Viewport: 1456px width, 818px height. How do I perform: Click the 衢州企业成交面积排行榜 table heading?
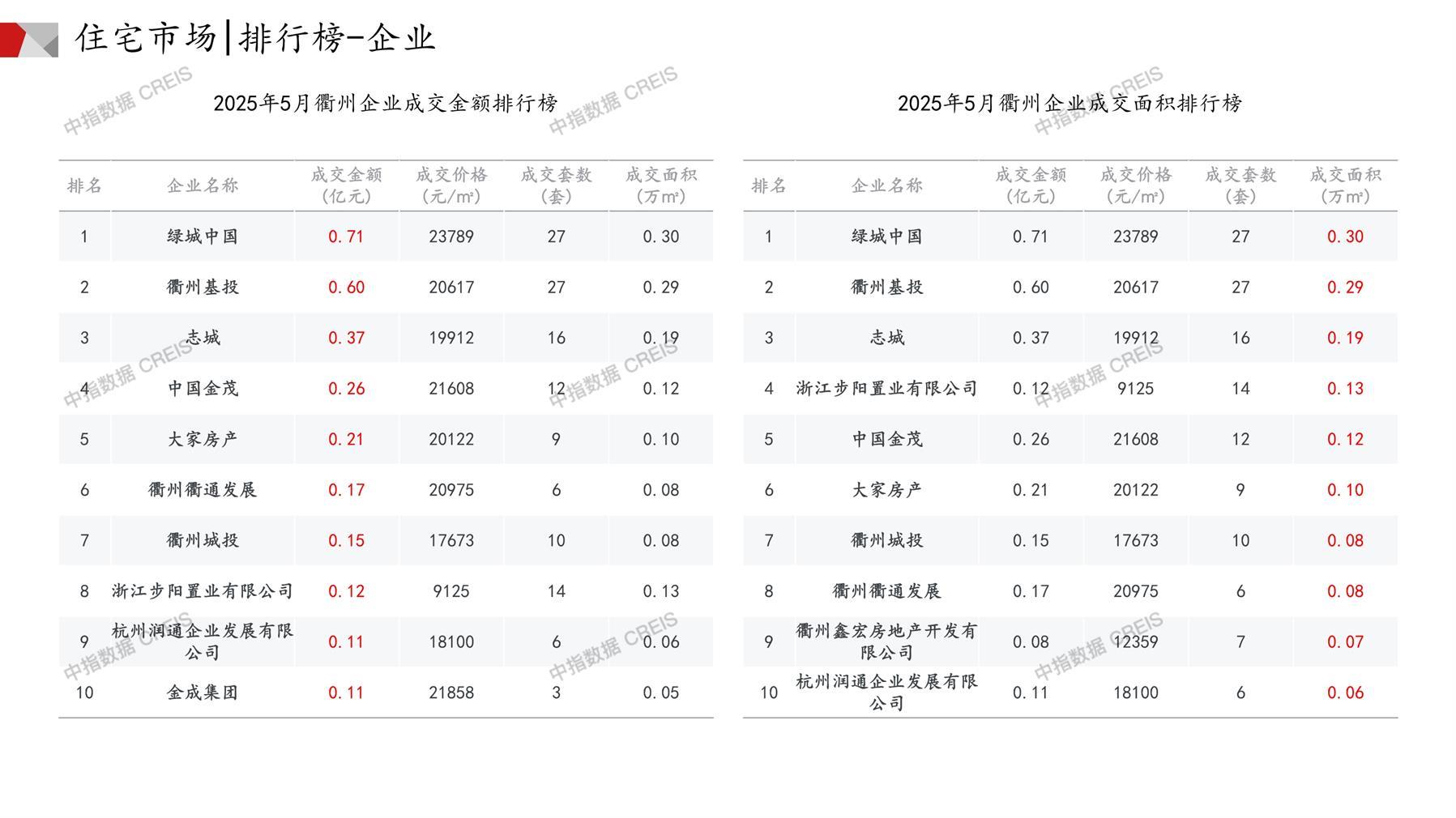1070,104
